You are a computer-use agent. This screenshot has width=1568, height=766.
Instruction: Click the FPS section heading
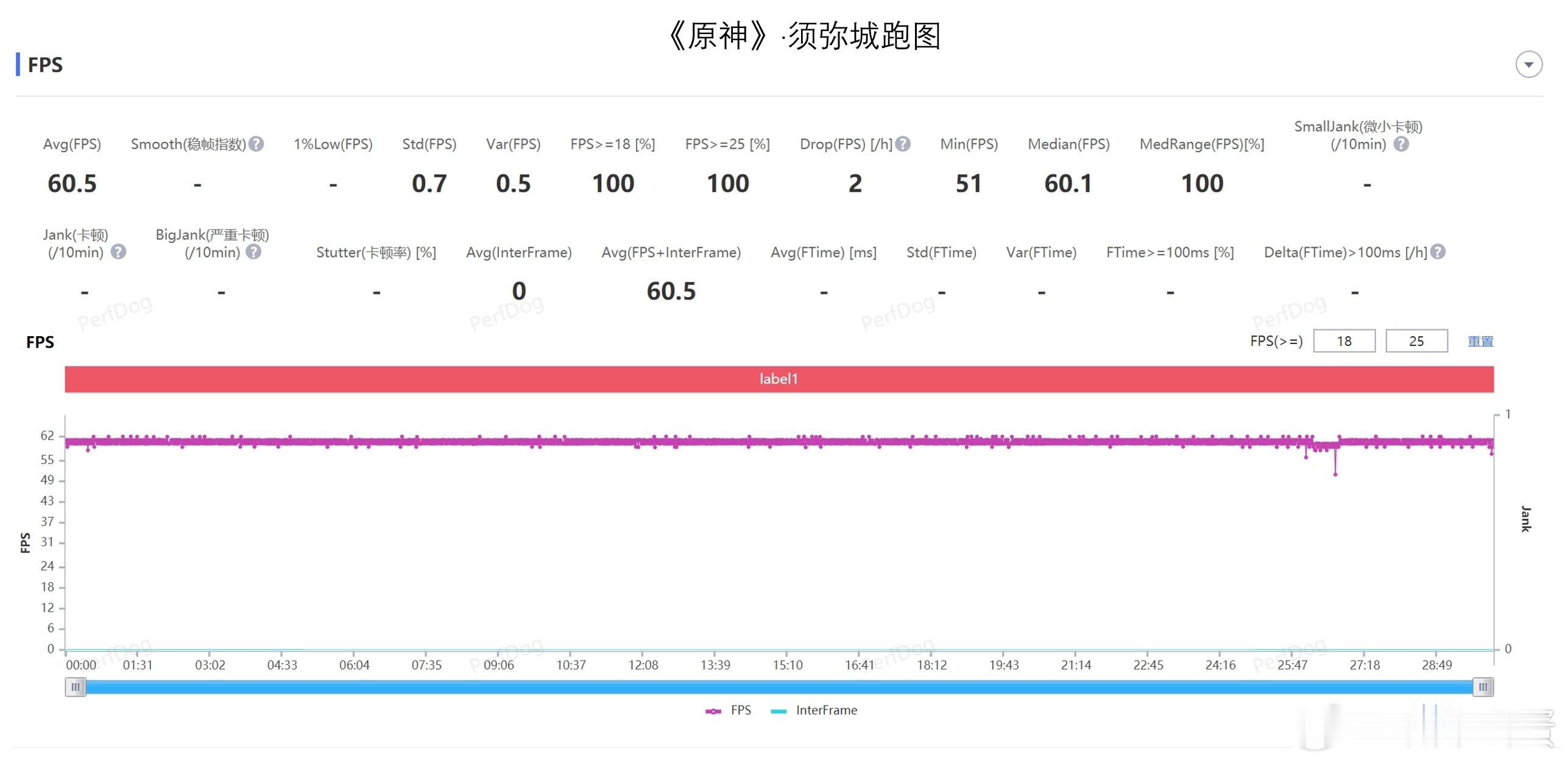pos(45,65)
